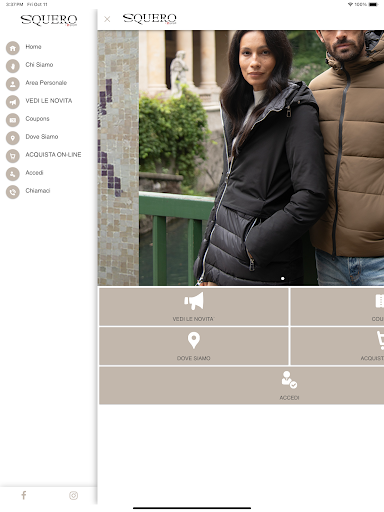
Task: Tap the megaphone icon beside VEDI LE NOVITA
Action: pyautogui.click(x=13, y=102)
